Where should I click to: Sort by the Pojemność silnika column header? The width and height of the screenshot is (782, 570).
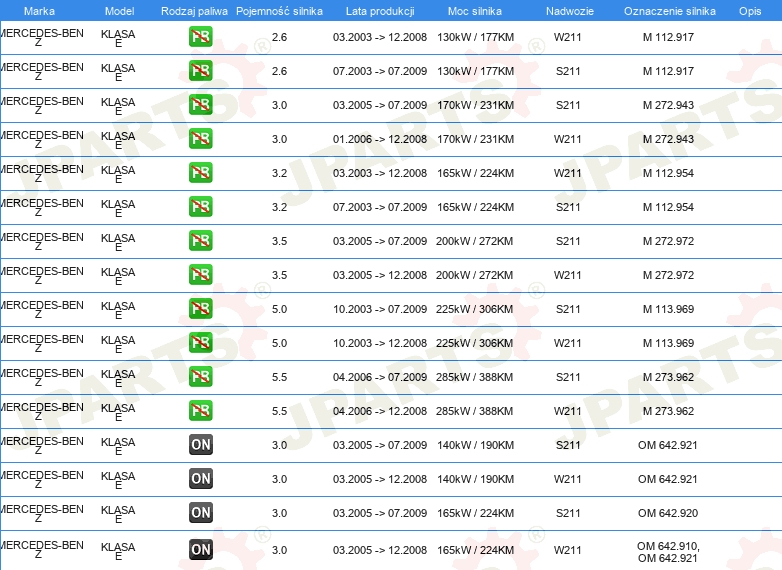279,11
